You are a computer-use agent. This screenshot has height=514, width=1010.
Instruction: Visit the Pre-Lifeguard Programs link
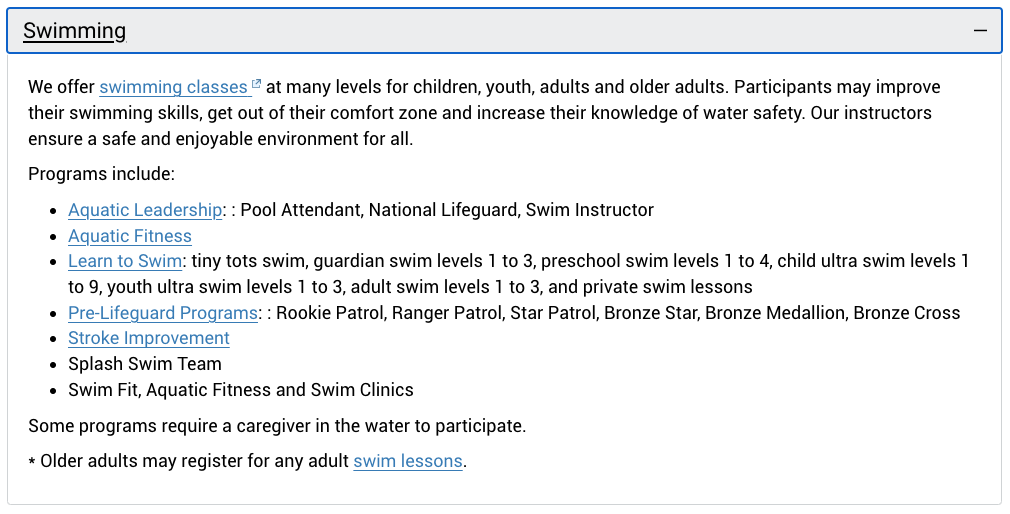tap(163, 313)
